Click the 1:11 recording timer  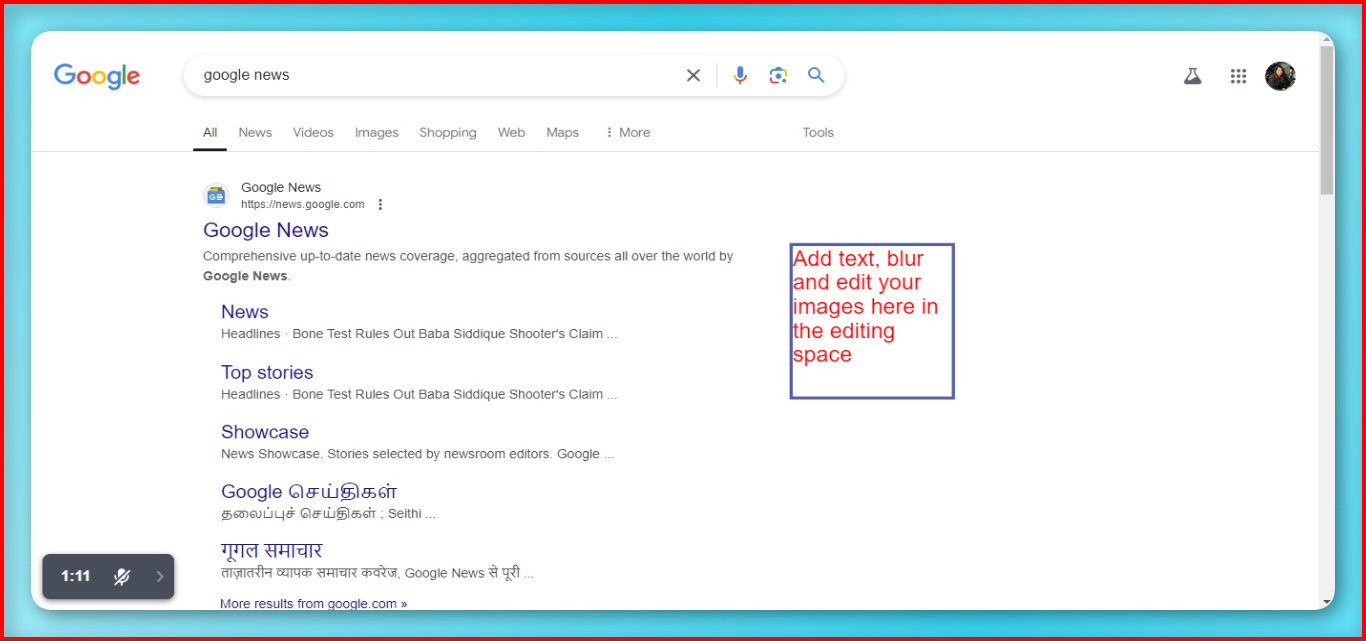pyautogui.click(x=76, y=576)
